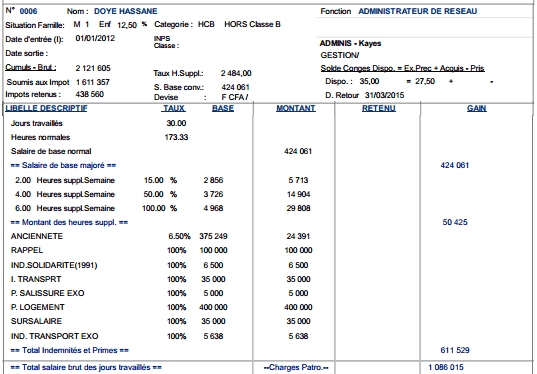The height and width of the screenshot is (374, 537).
Task: Click the RETENU column header
Action: (379, 109)
